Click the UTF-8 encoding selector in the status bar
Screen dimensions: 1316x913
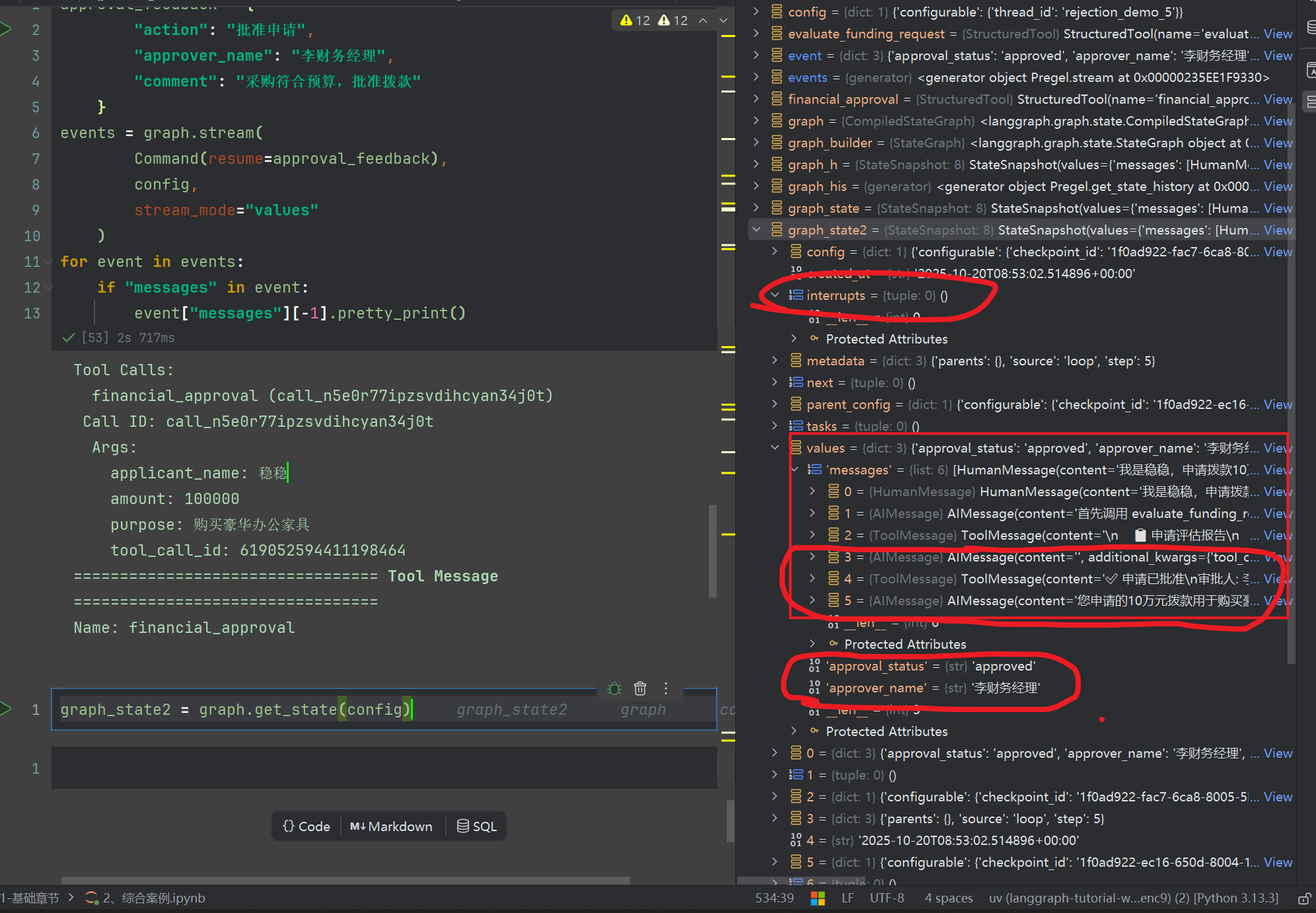887,898
